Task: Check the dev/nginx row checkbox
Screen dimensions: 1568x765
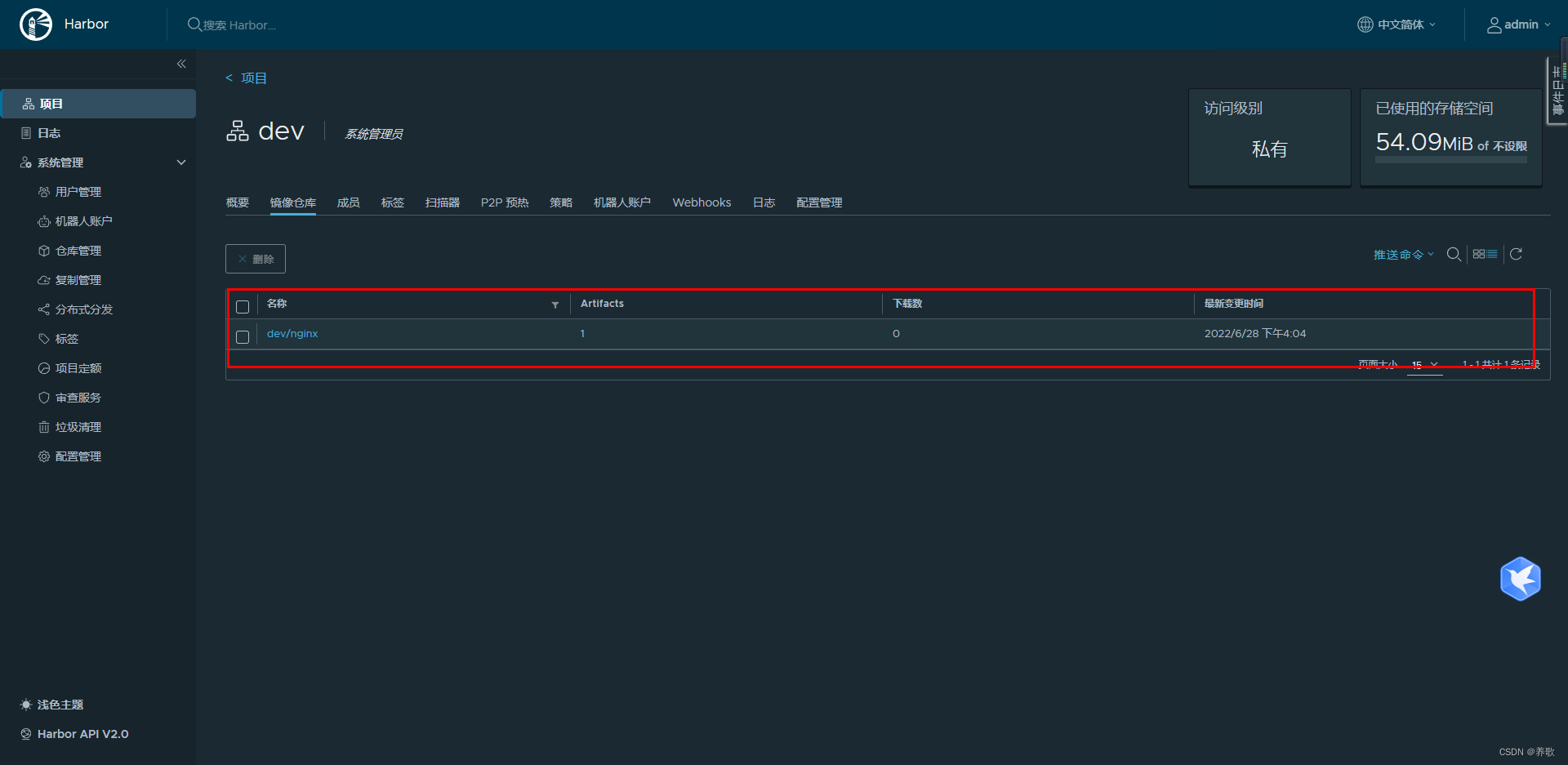Action: [x=243, y=337]
